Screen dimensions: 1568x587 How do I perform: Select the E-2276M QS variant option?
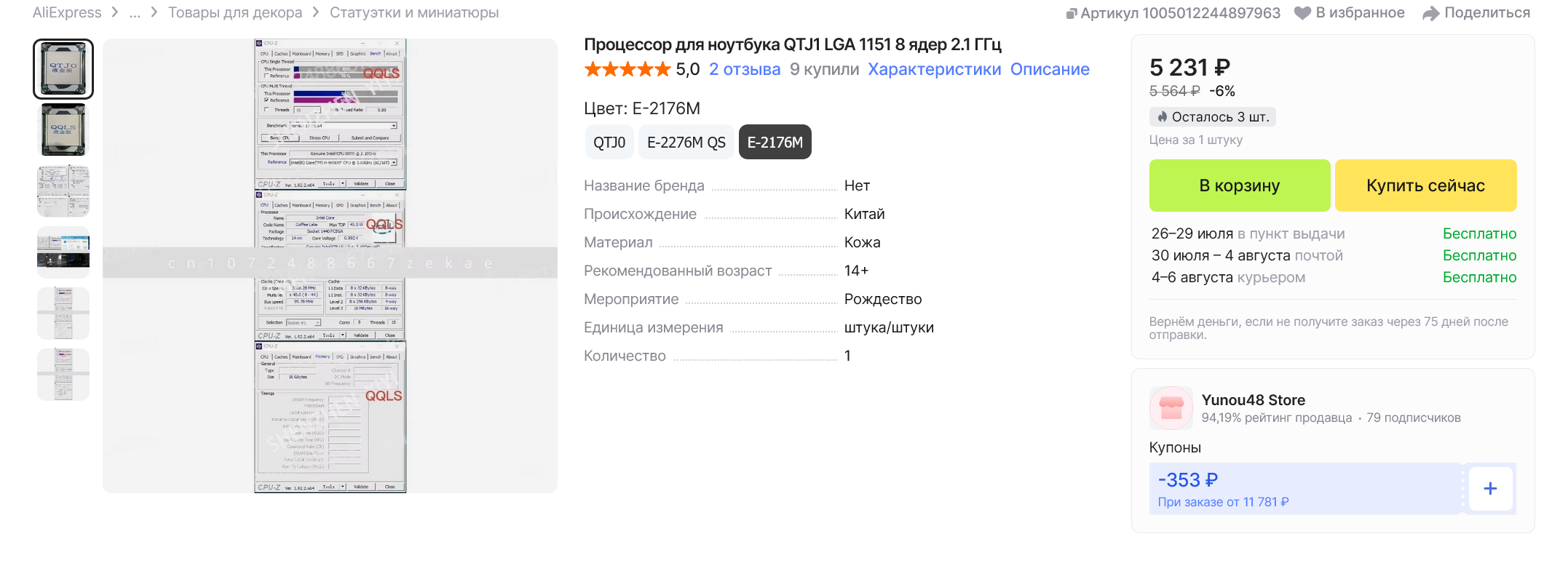coord(686,143)
